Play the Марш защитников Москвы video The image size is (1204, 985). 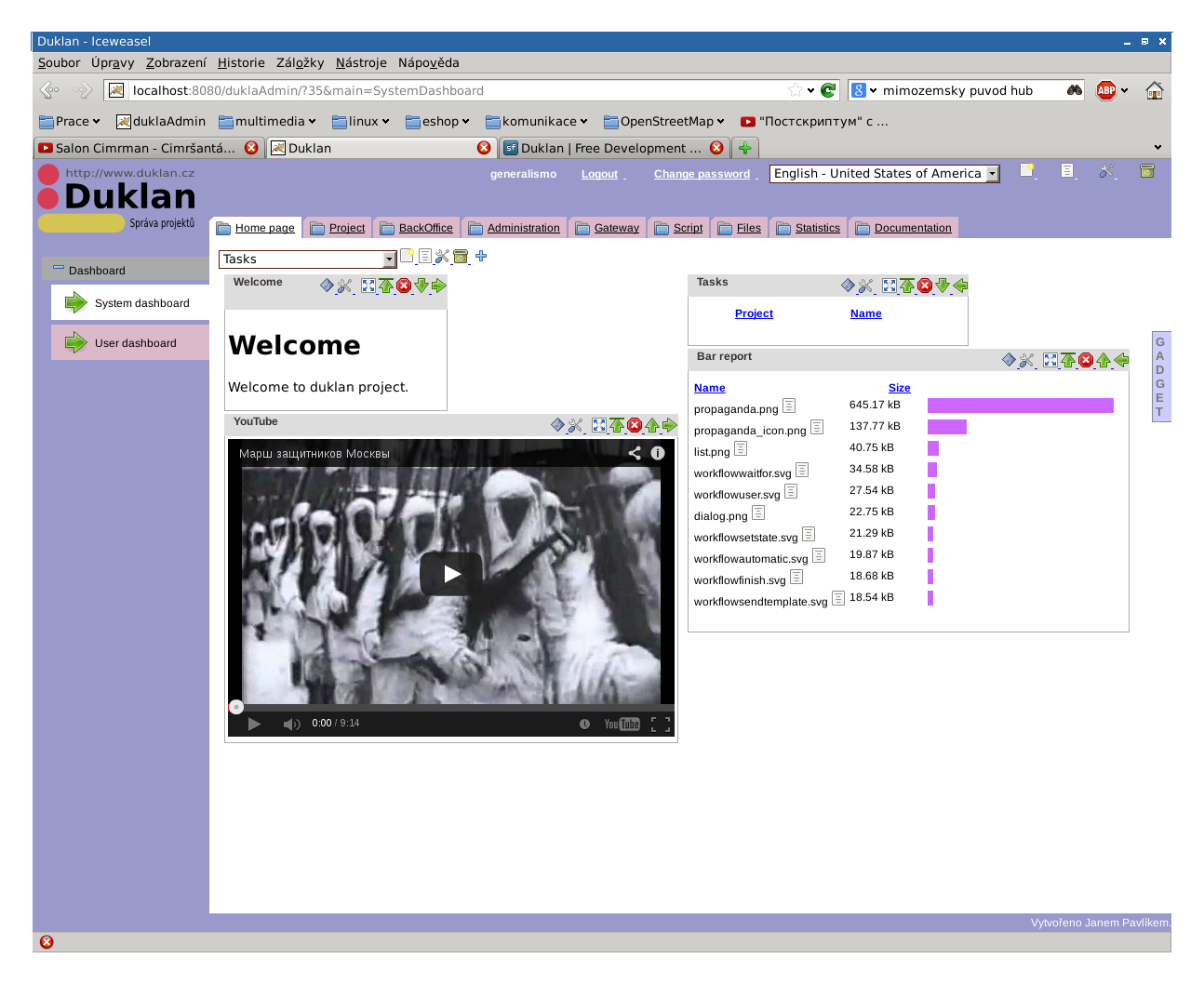coord(450,574)
